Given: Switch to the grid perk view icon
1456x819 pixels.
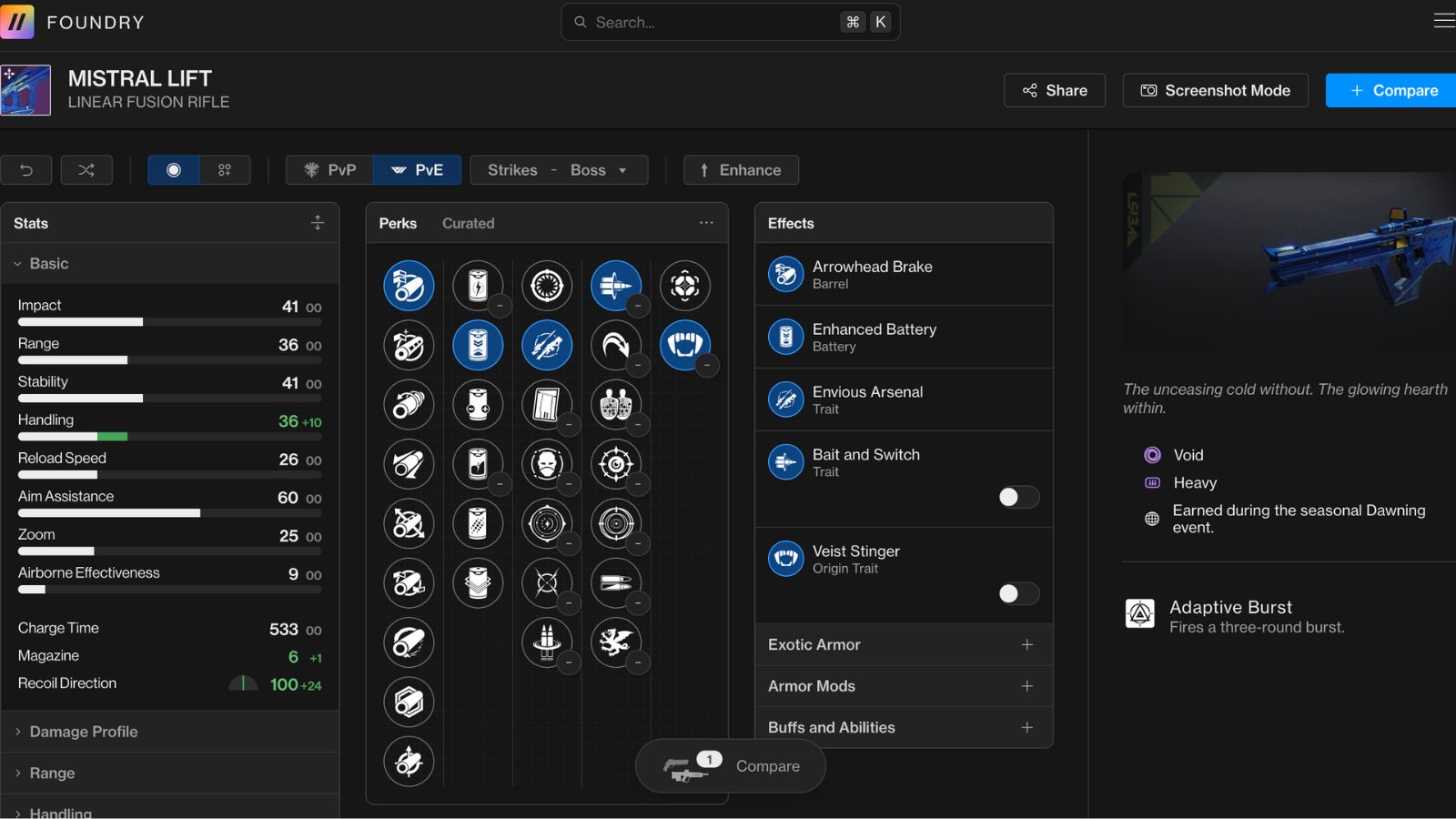Looking at the screenshot, I should click(x=225, y=170).
